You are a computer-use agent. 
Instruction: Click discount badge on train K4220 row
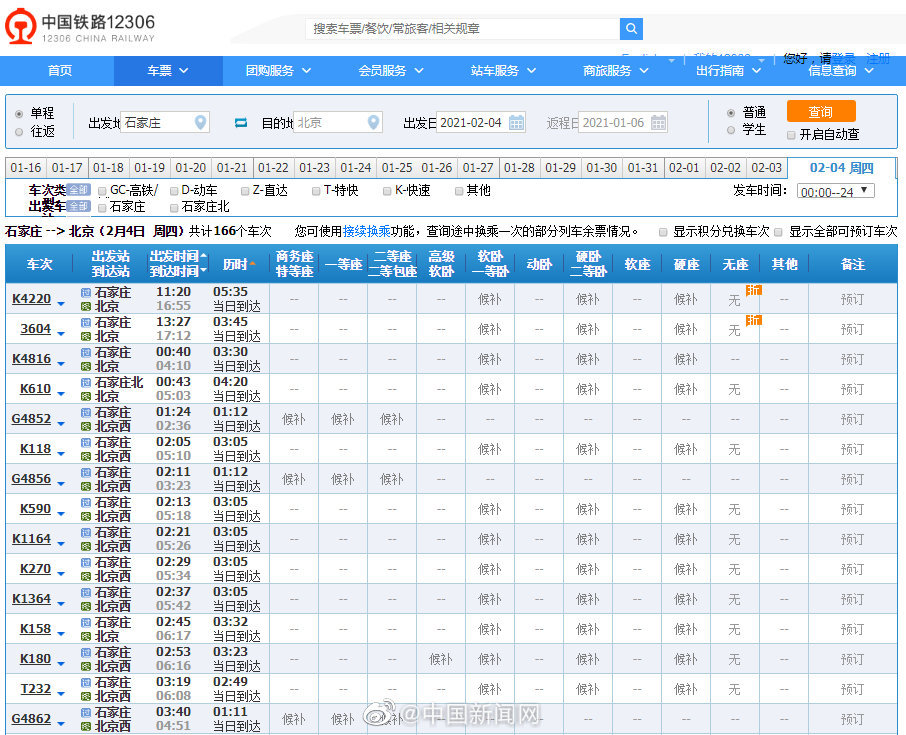coord(753,290)
